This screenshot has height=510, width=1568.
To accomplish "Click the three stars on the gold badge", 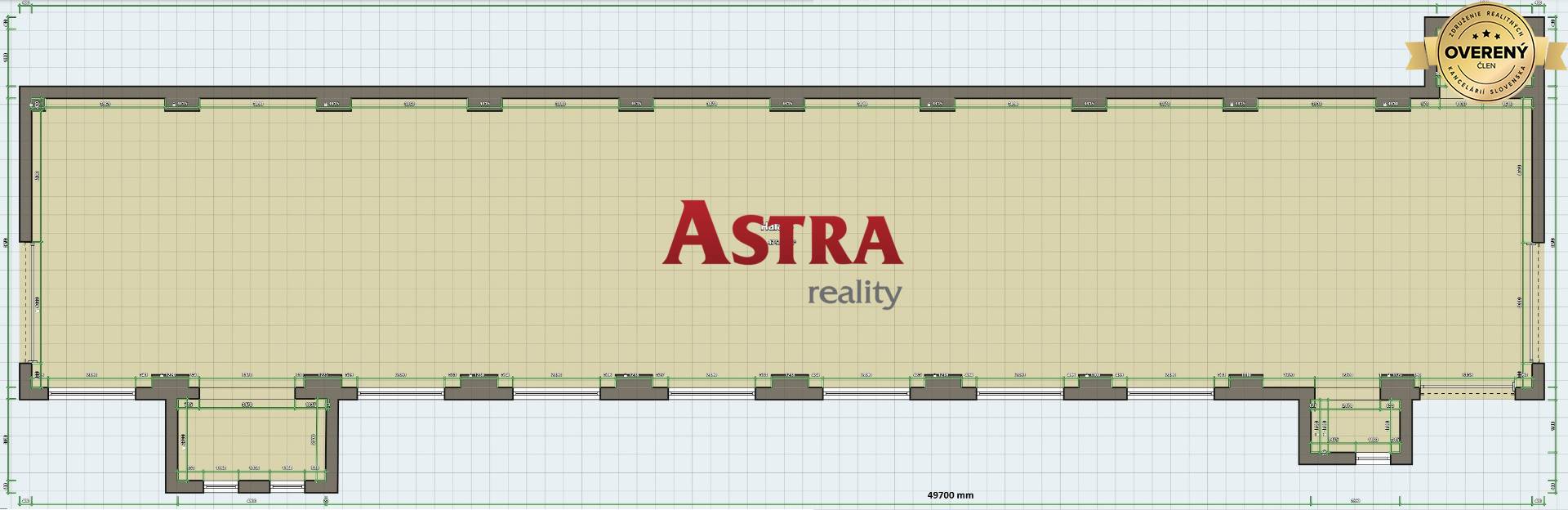I will tap(1486, 34).
